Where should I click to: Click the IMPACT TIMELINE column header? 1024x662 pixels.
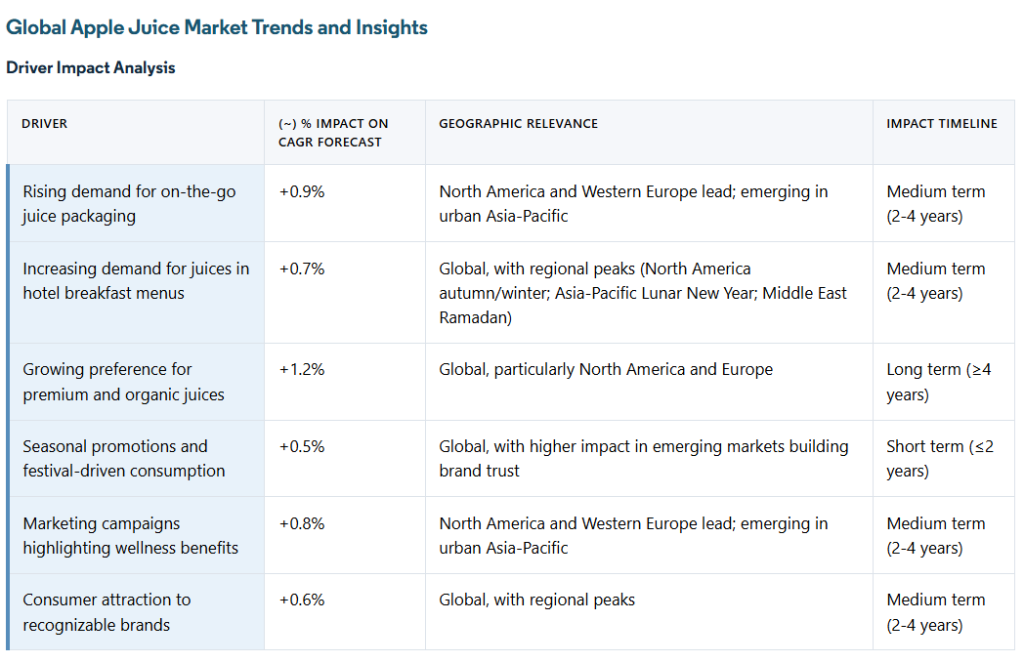[x=941, y=124]
